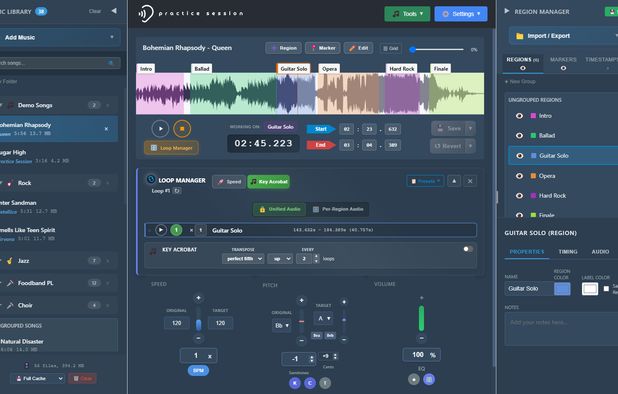618x394 pixels.
Task: Hide the Opera region eye icon
Action: click(x=519, y=176)
